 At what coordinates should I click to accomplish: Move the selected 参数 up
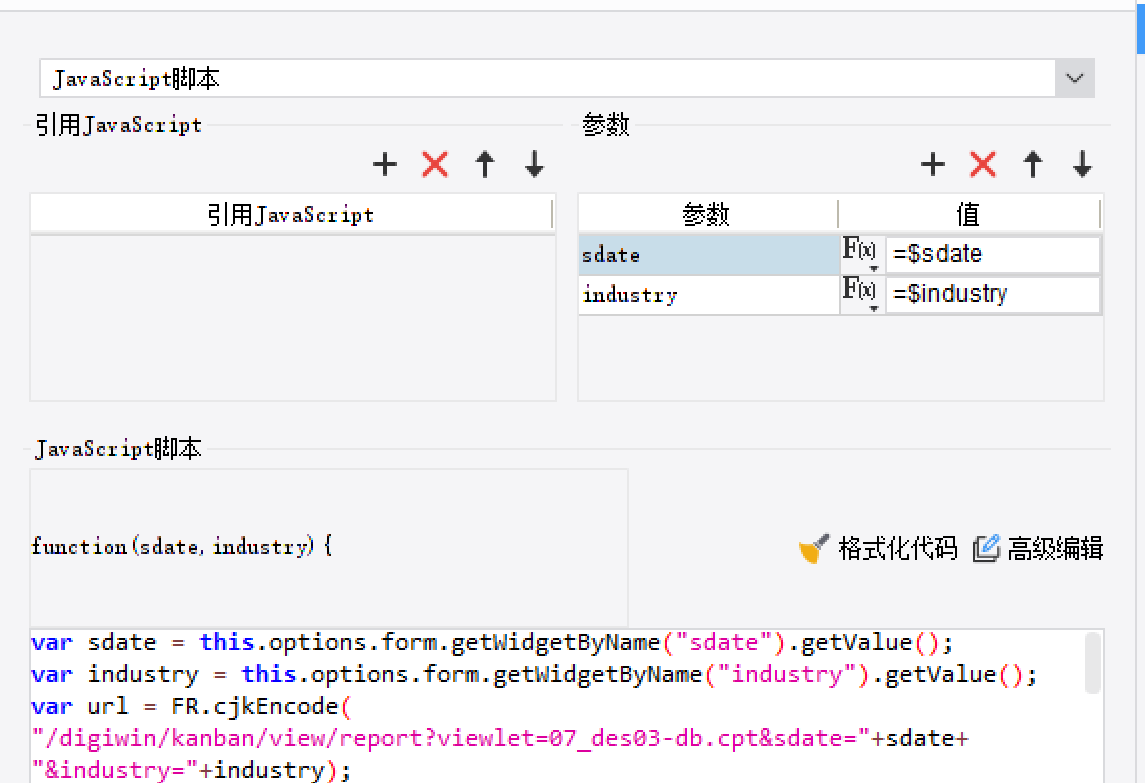1033,164
